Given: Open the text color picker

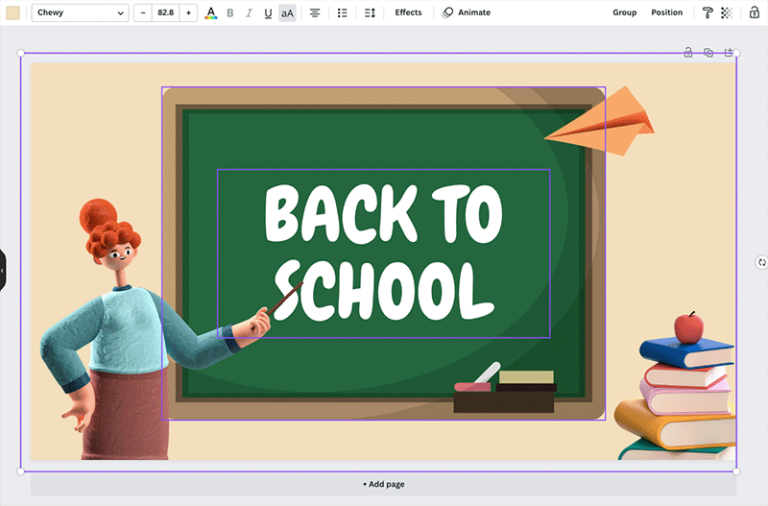Looking at the screenshot, I should (x=211, y=13).
